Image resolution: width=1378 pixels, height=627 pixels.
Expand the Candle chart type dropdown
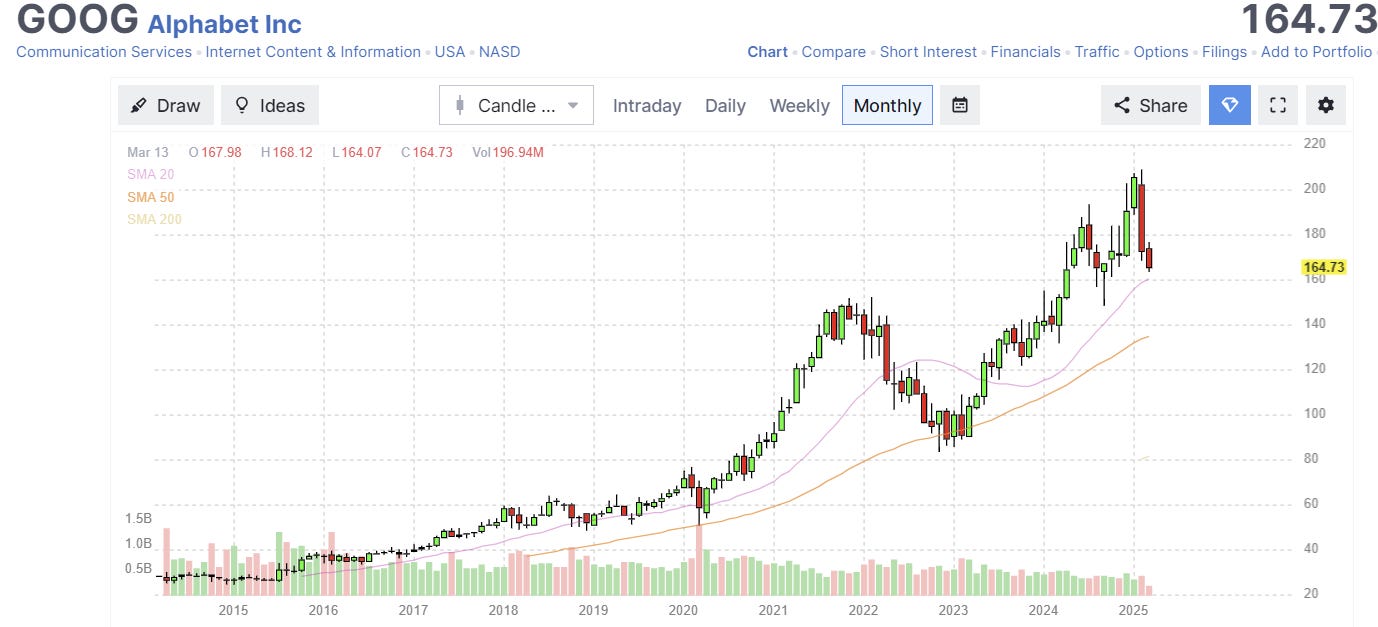point(516,105)
